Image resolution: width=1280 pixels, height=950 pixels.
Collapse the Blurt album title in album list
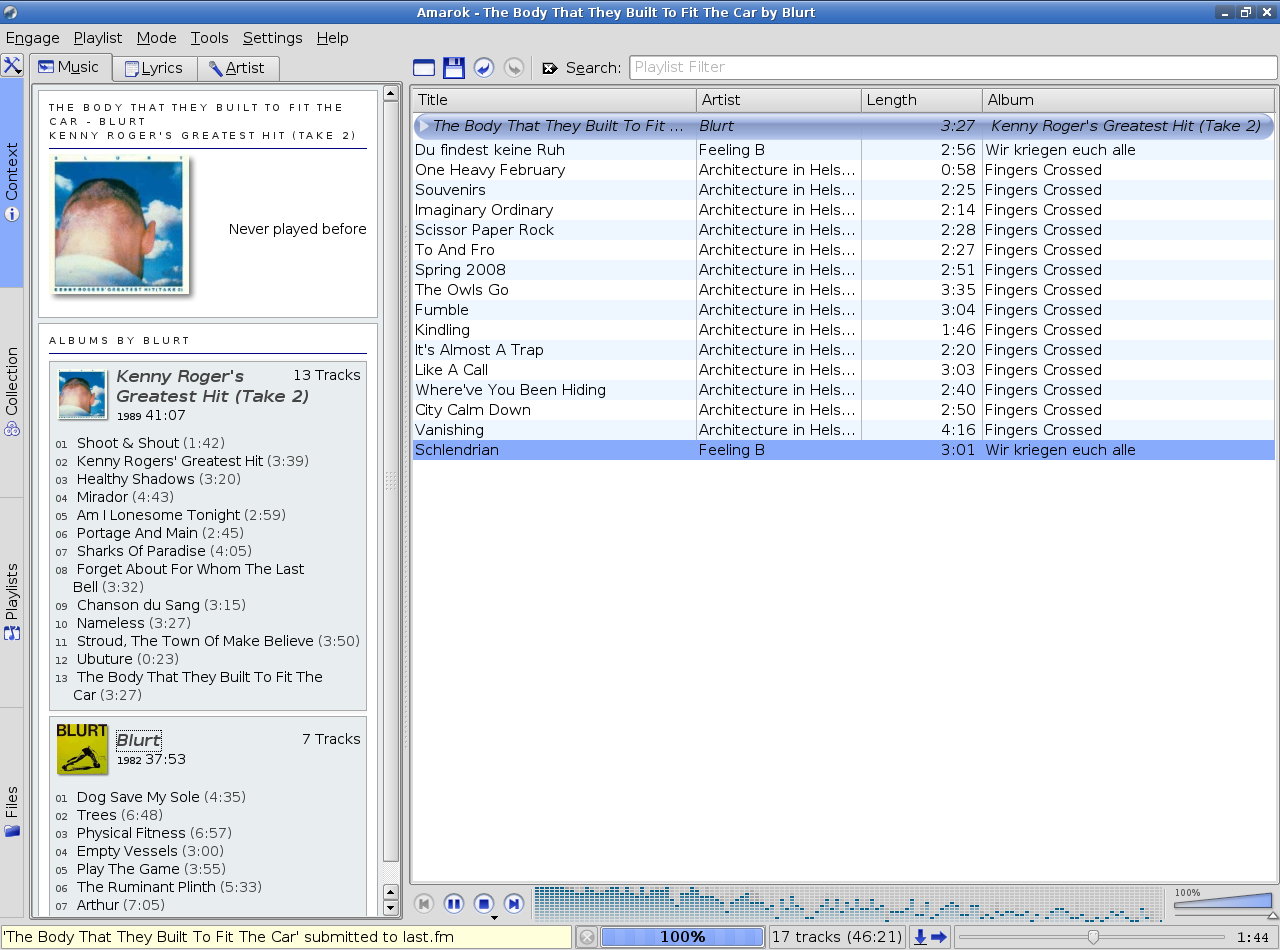pos(138,740)
